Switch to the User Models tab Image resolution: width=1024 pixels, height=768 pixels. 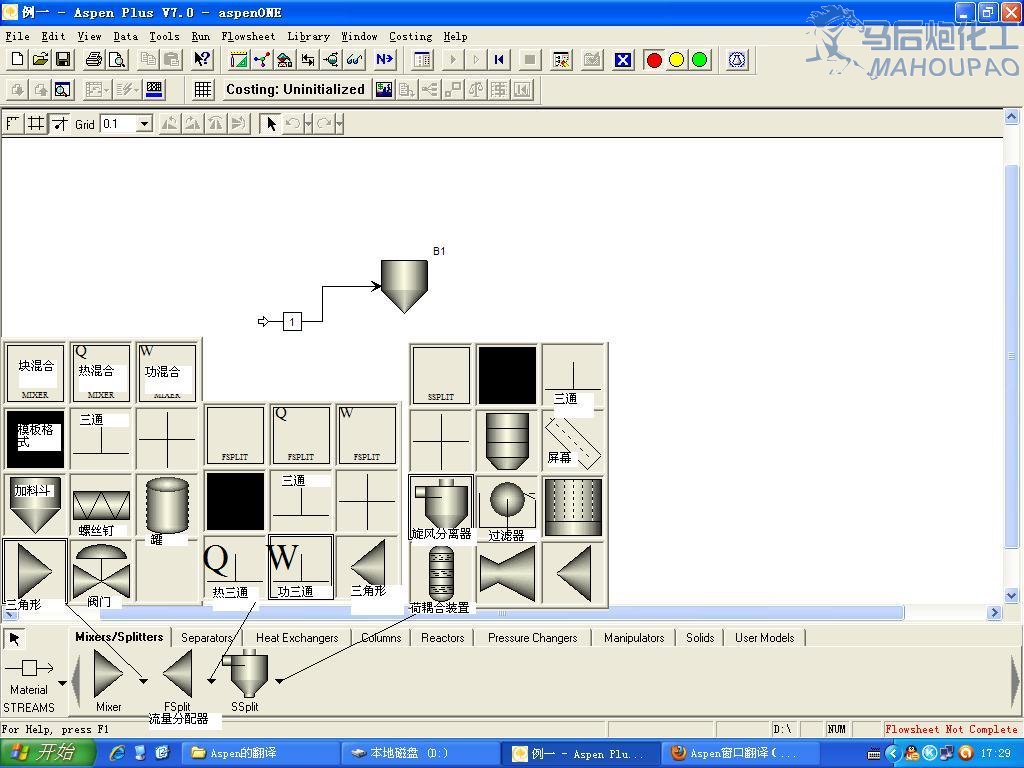pyautogui.click(x=765, y=638)
